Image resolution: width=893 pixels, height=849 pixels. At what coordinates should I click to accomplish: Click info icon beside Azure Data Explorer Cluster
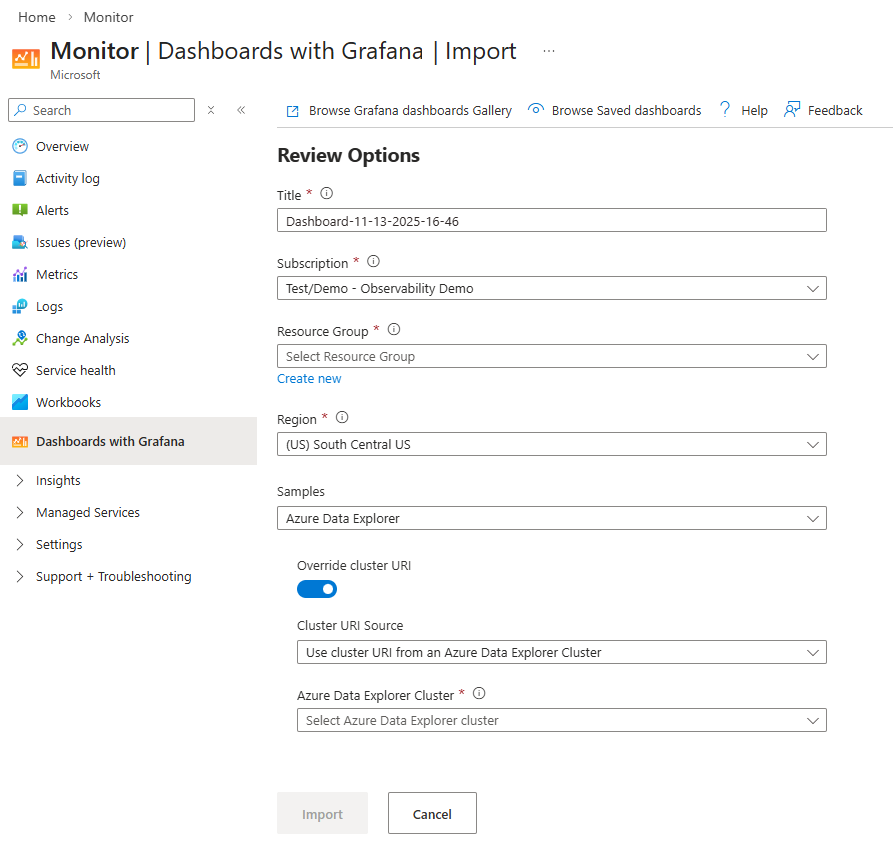[x=479, y=694]
